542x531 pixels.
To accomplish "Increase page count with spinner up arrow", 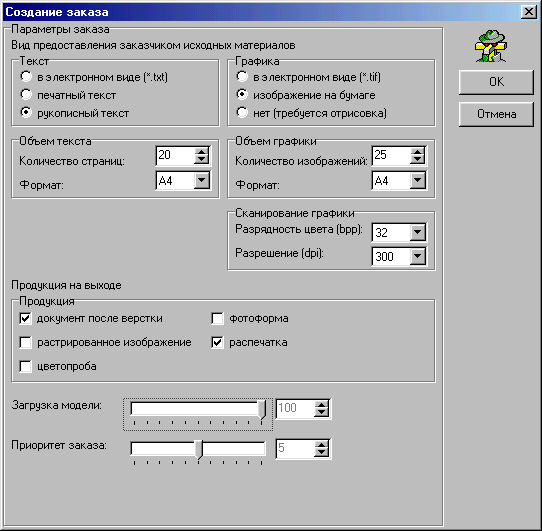I will pos(201,151).
